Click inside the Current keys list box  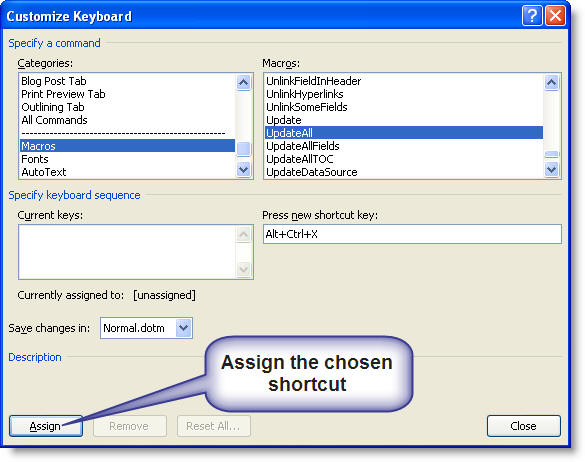tap(127, 252)
